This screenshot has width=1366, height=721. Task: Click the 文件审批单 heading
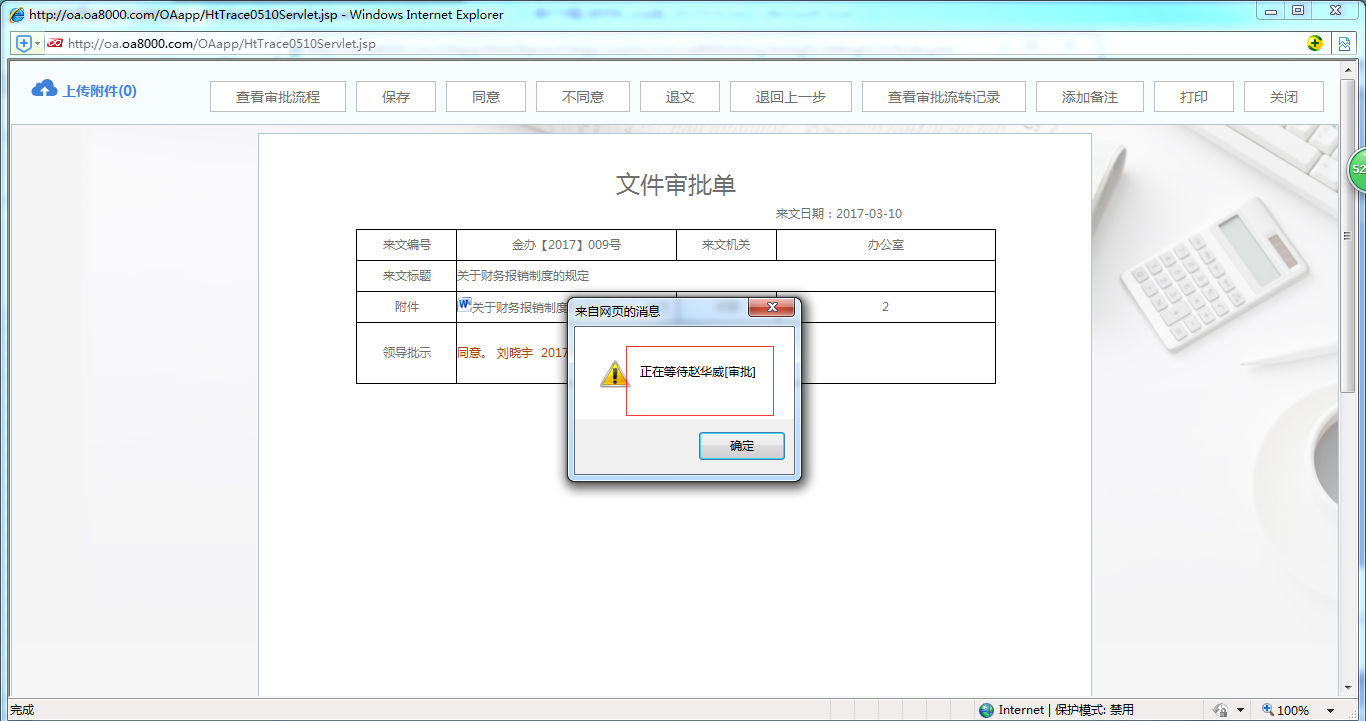[676, 184]
